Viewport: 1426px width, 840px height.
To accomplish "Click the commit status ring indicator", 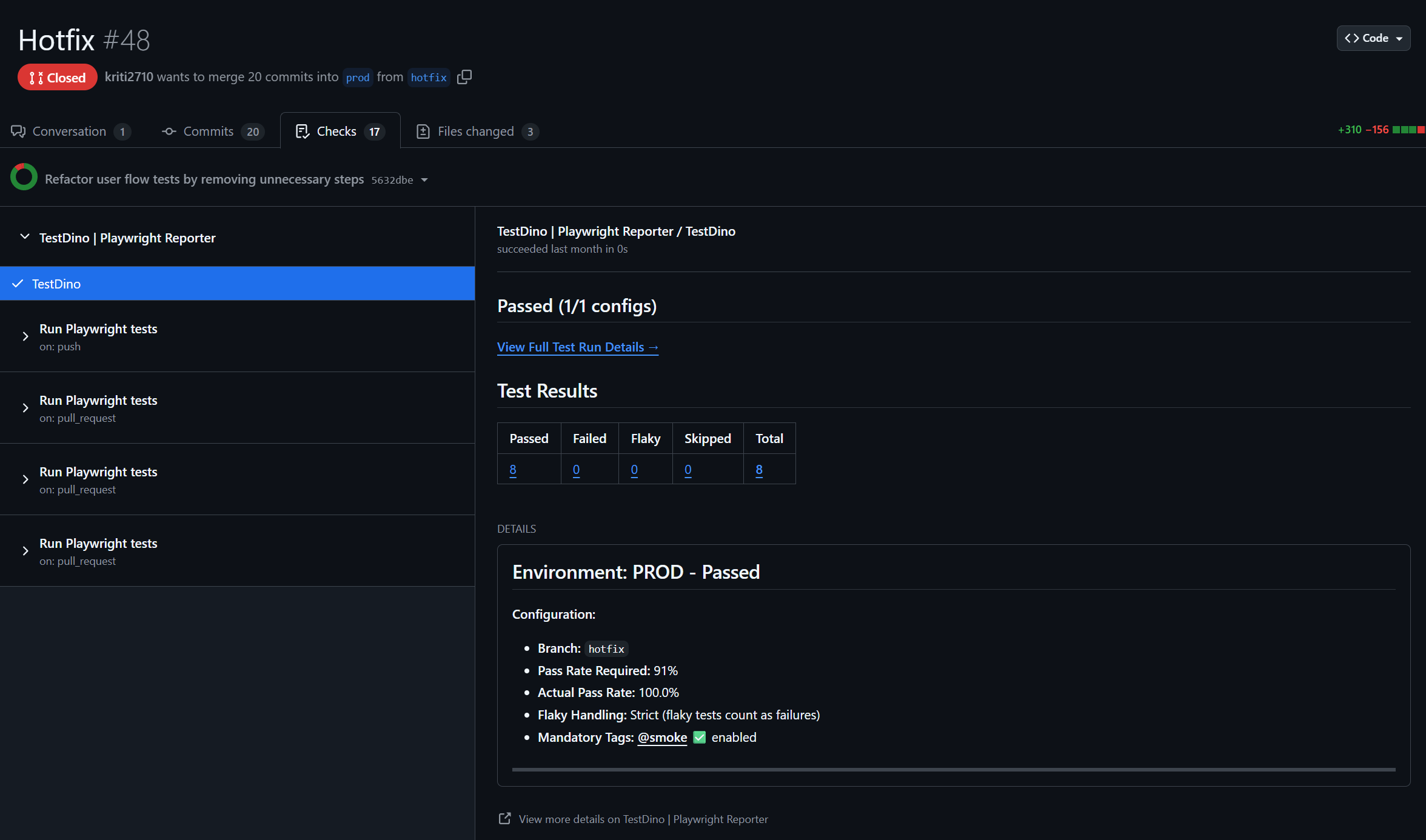I will tap(24, 177).
